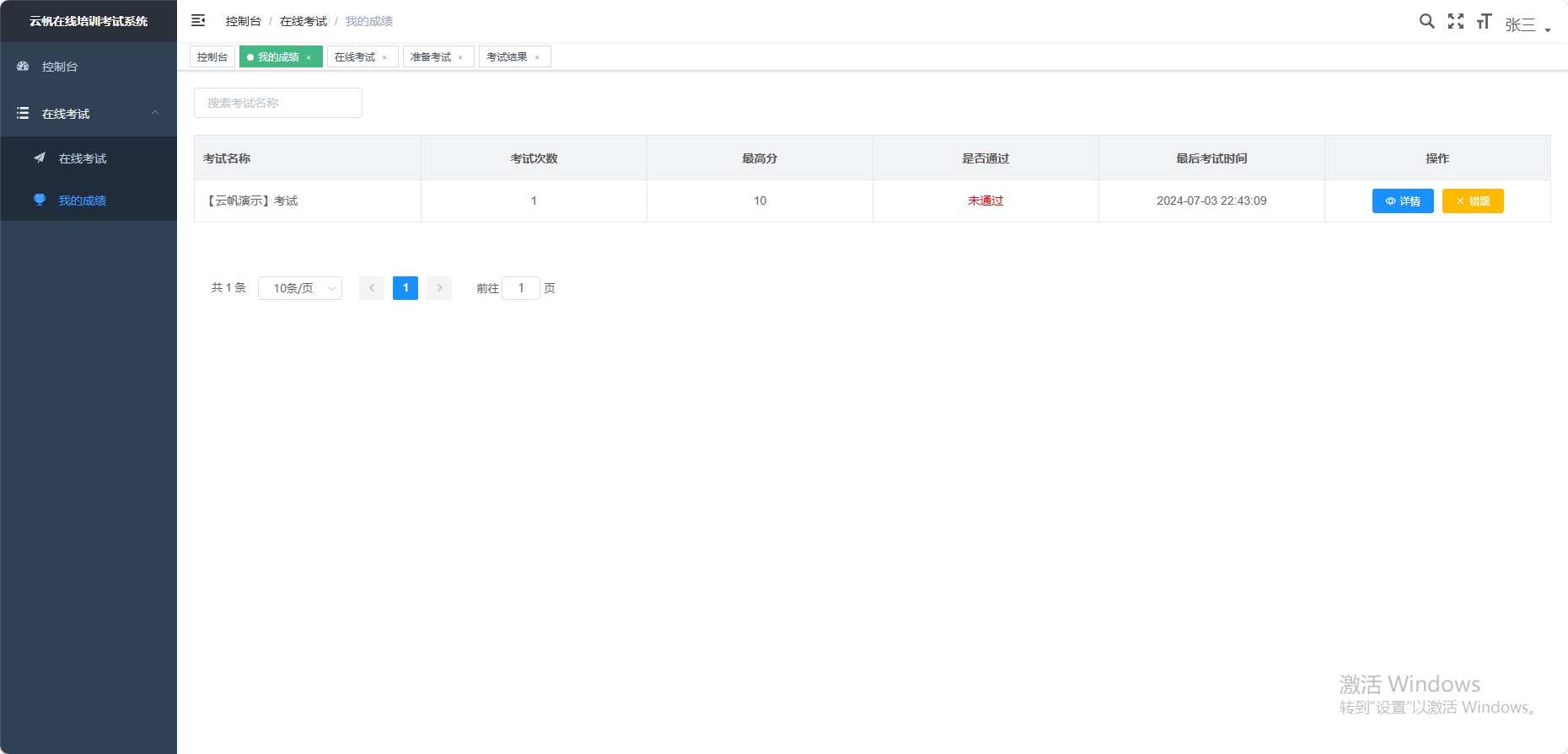This screenshot has height=754, width=1568.
Task: Click the trophy icon beside 我的成绩
Action: (x=40, y=200)
